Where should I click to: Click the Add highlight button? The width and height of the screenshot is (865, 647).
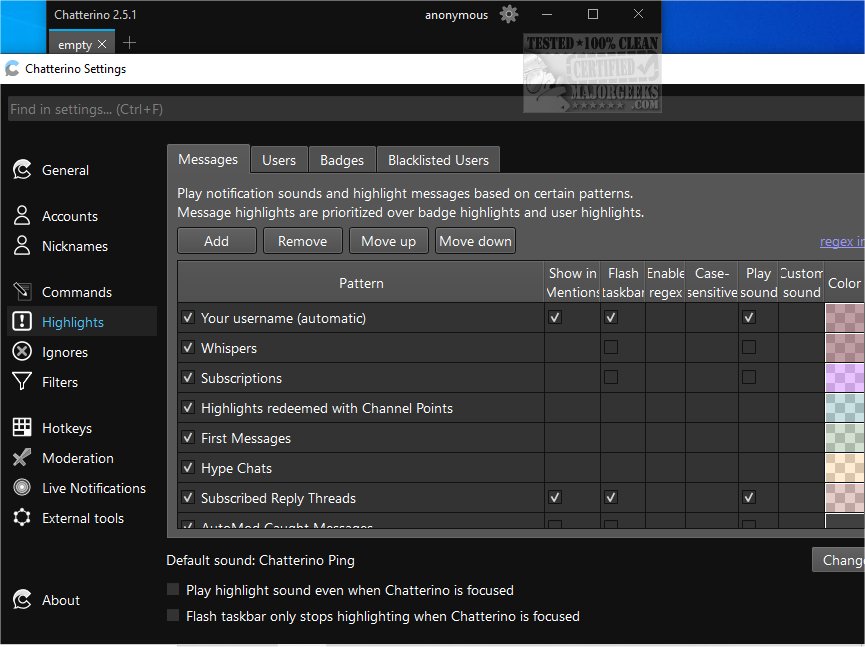point(217,241)
